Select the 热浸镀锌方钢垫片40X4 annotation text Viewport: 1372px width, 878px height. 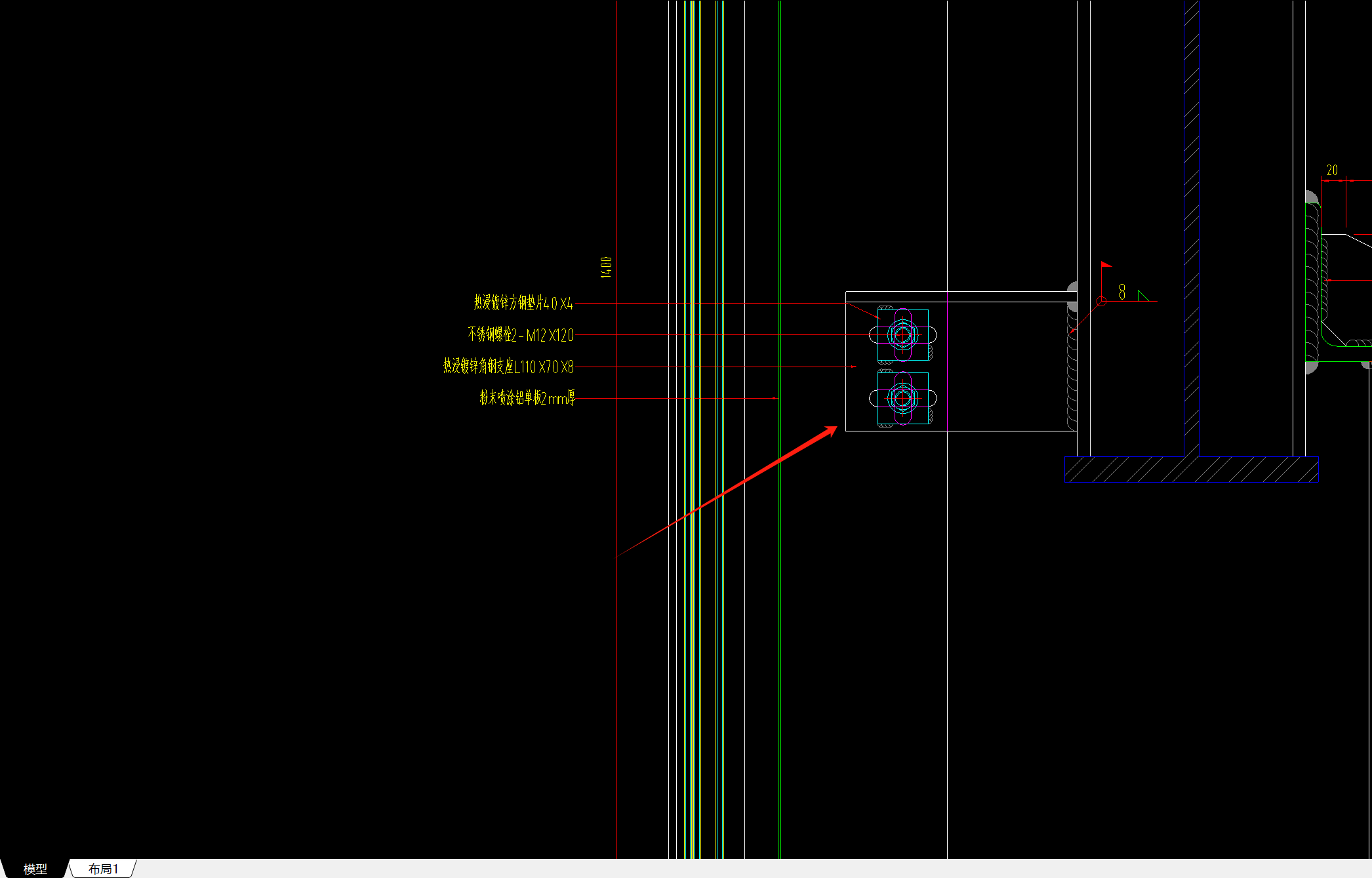523,302
